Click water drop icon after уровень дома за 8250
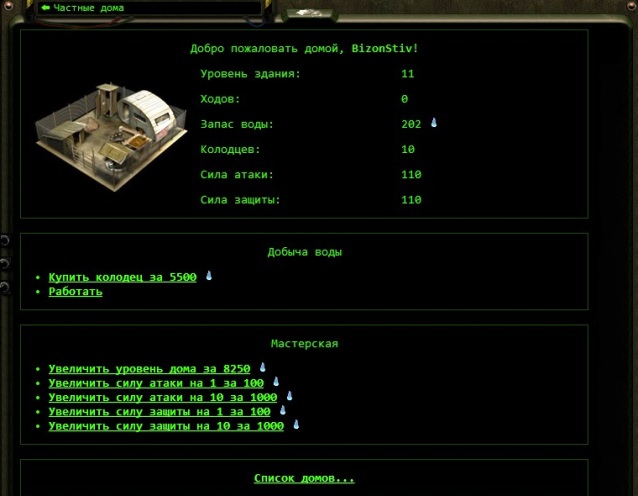 pyautogui.click(x=262, y=367)
